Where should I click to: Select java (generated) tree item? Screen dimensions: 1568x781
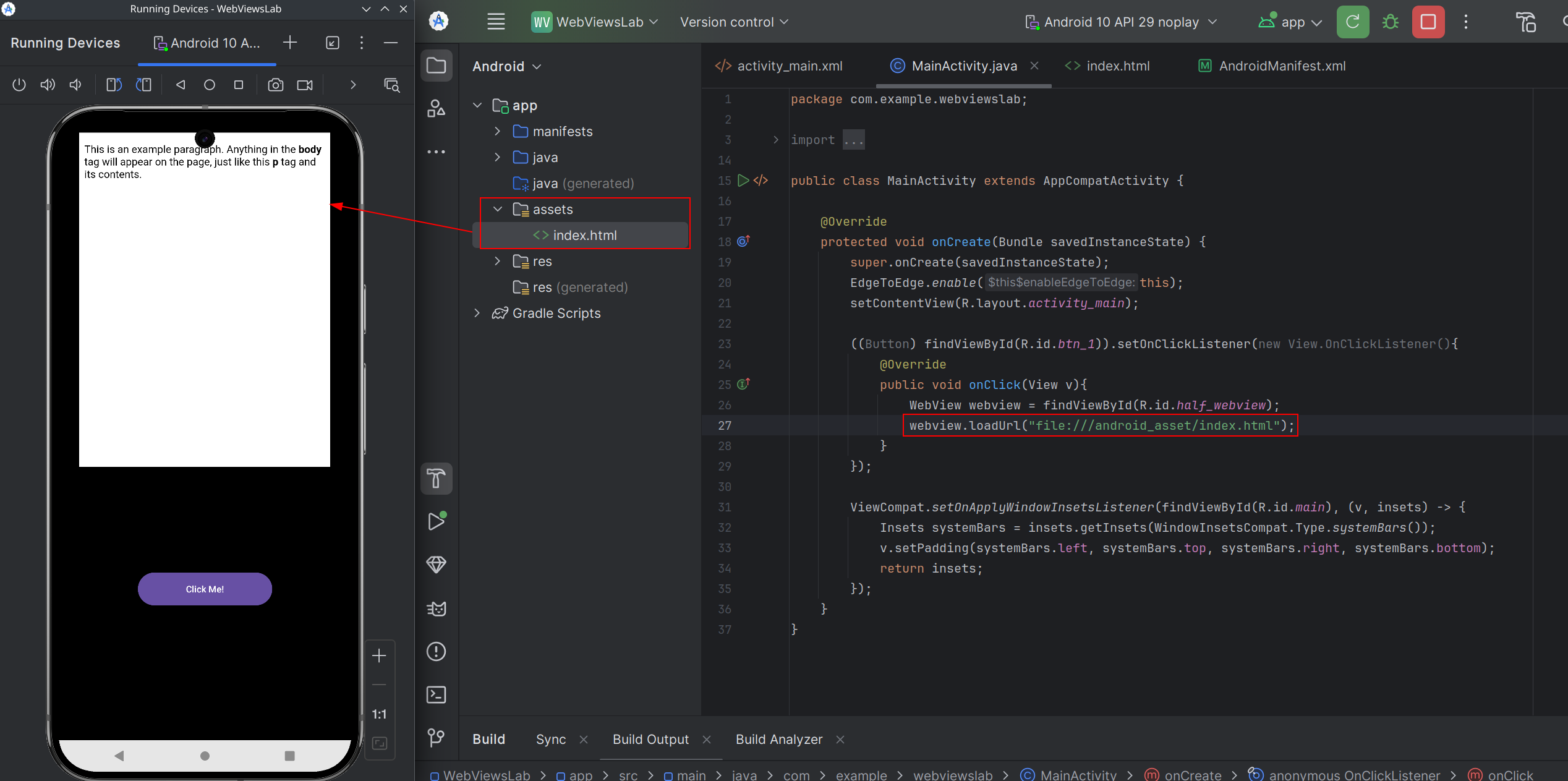point(573,183)
